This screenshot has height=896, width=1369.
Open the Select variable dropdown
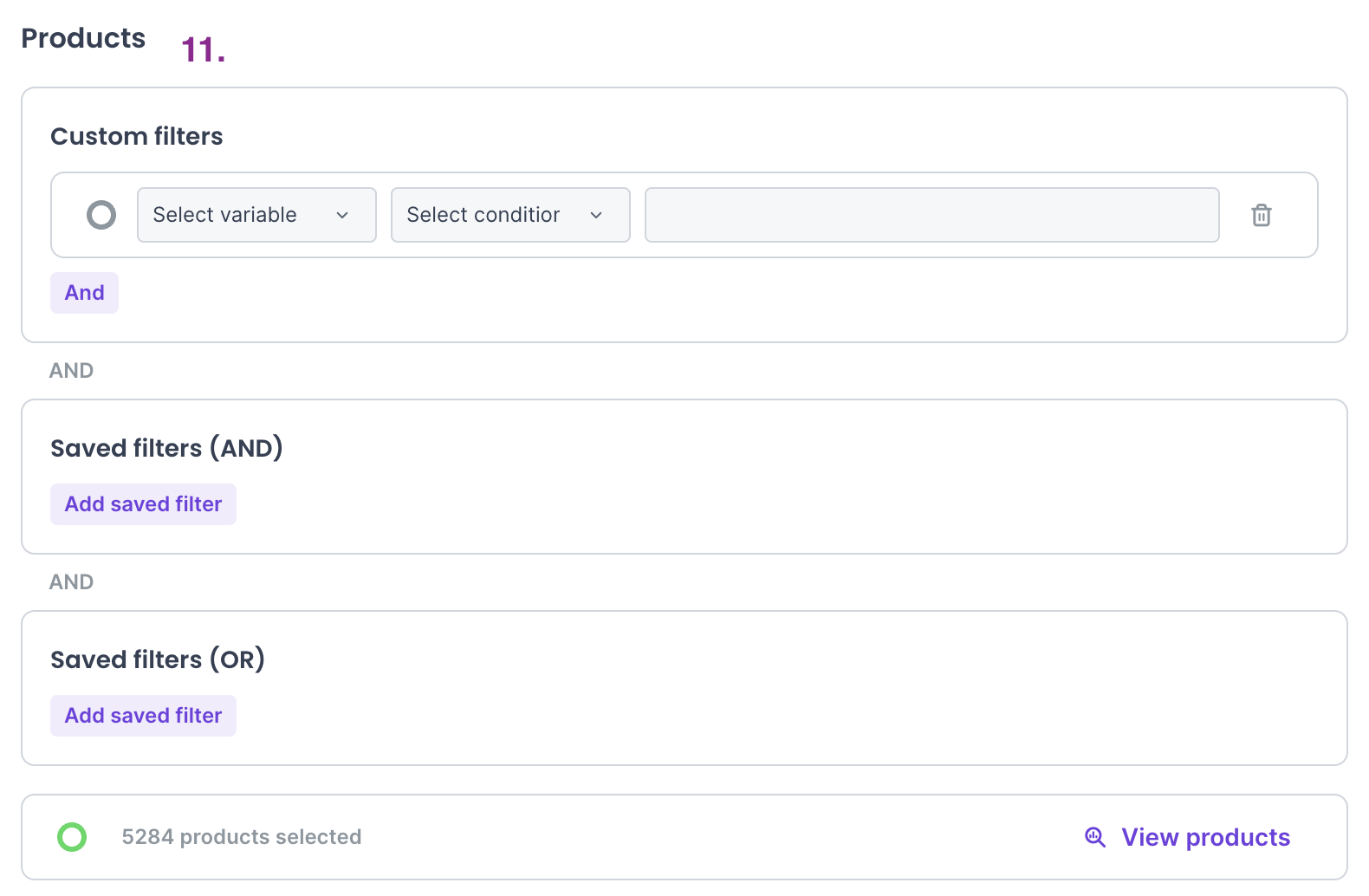click(256, 215)
